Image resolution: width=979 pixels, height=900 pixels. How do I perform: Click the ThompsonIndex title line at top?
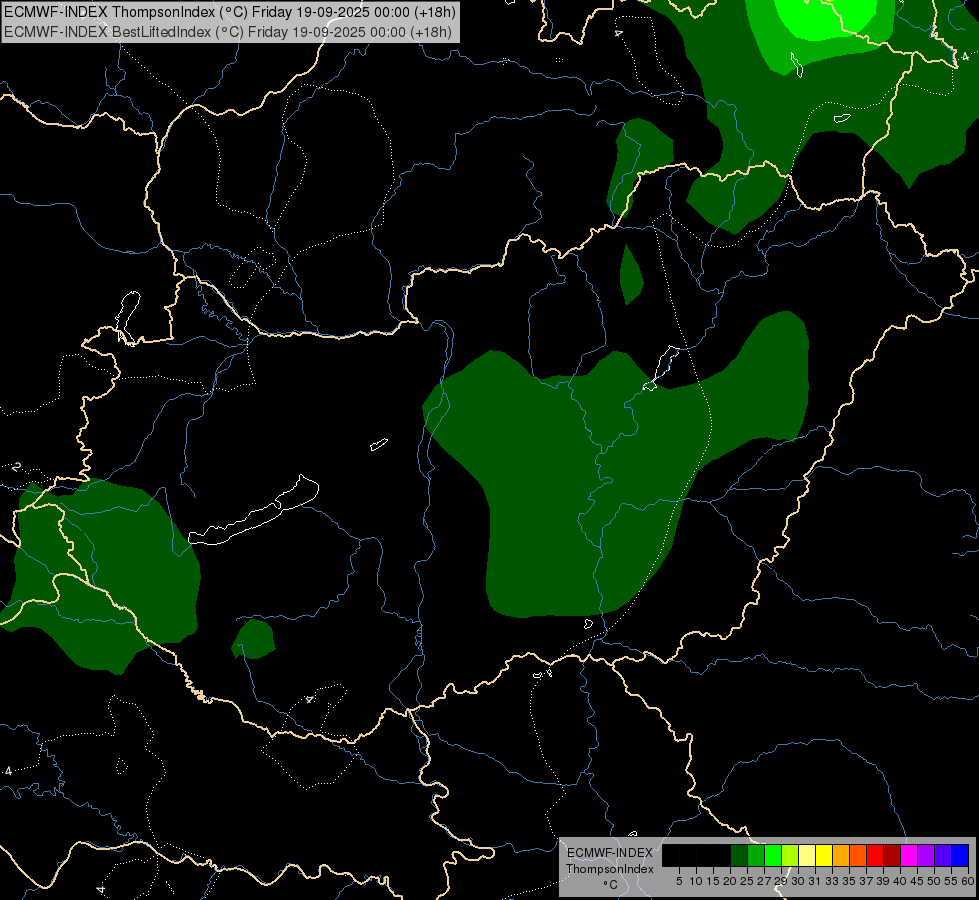(230, 12)
